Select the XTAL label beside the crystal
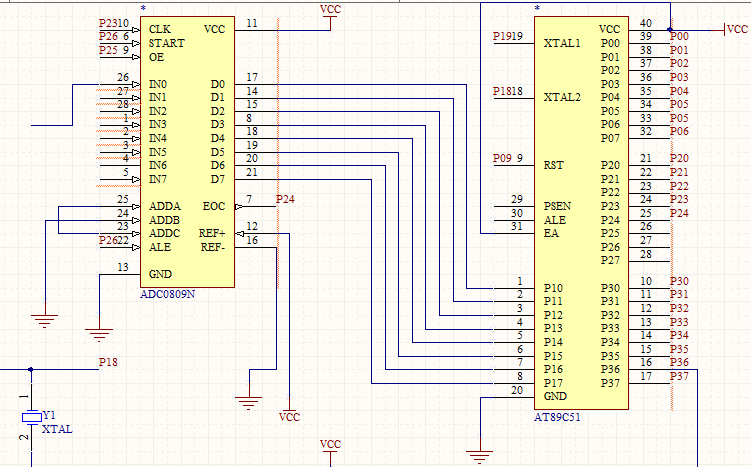The width and height of the screenshot is (751, 467). click(x=57, y=429)
